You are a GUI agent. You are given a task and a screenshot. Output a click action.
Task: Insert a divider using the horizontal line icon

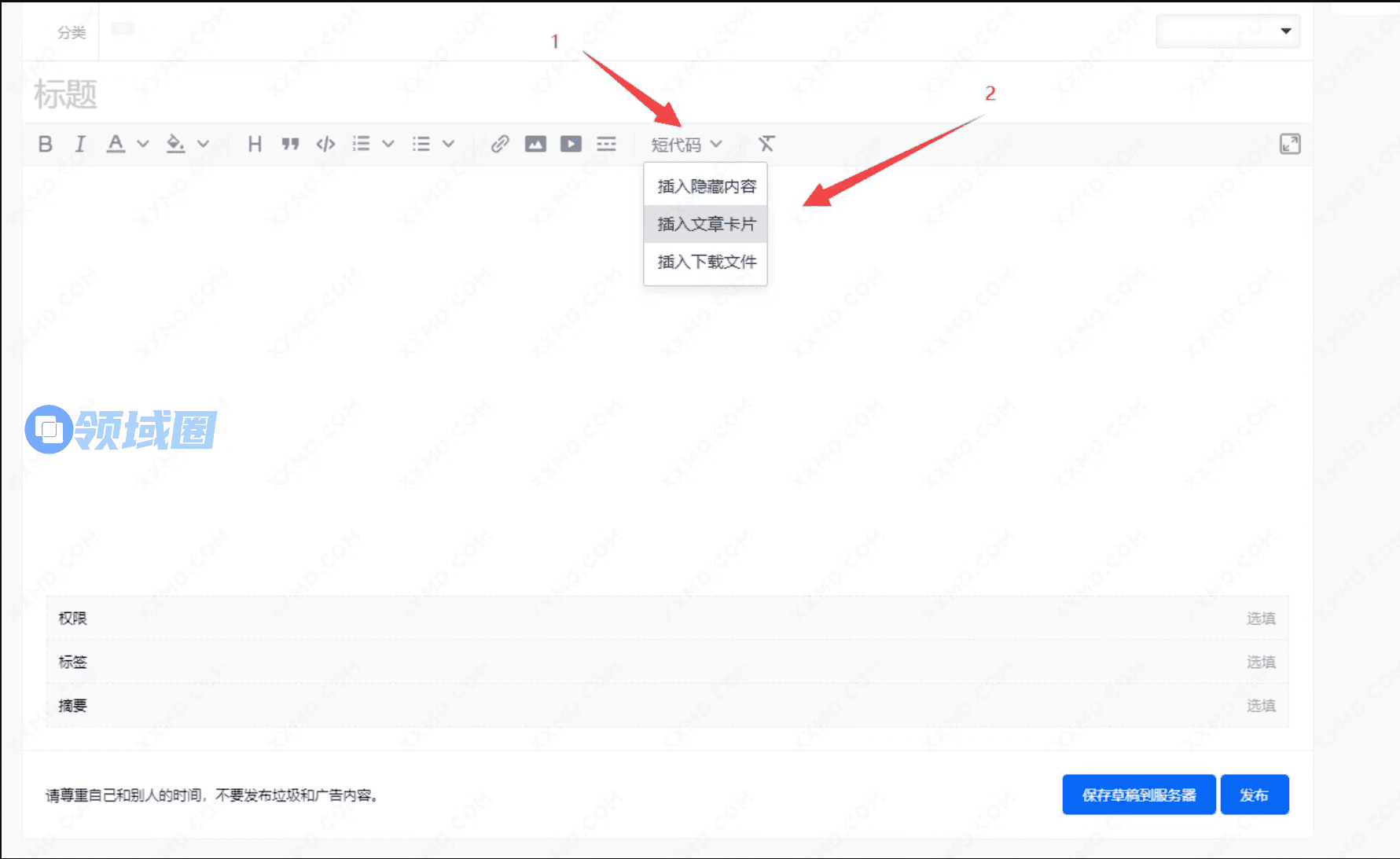[x=606, y=144]
